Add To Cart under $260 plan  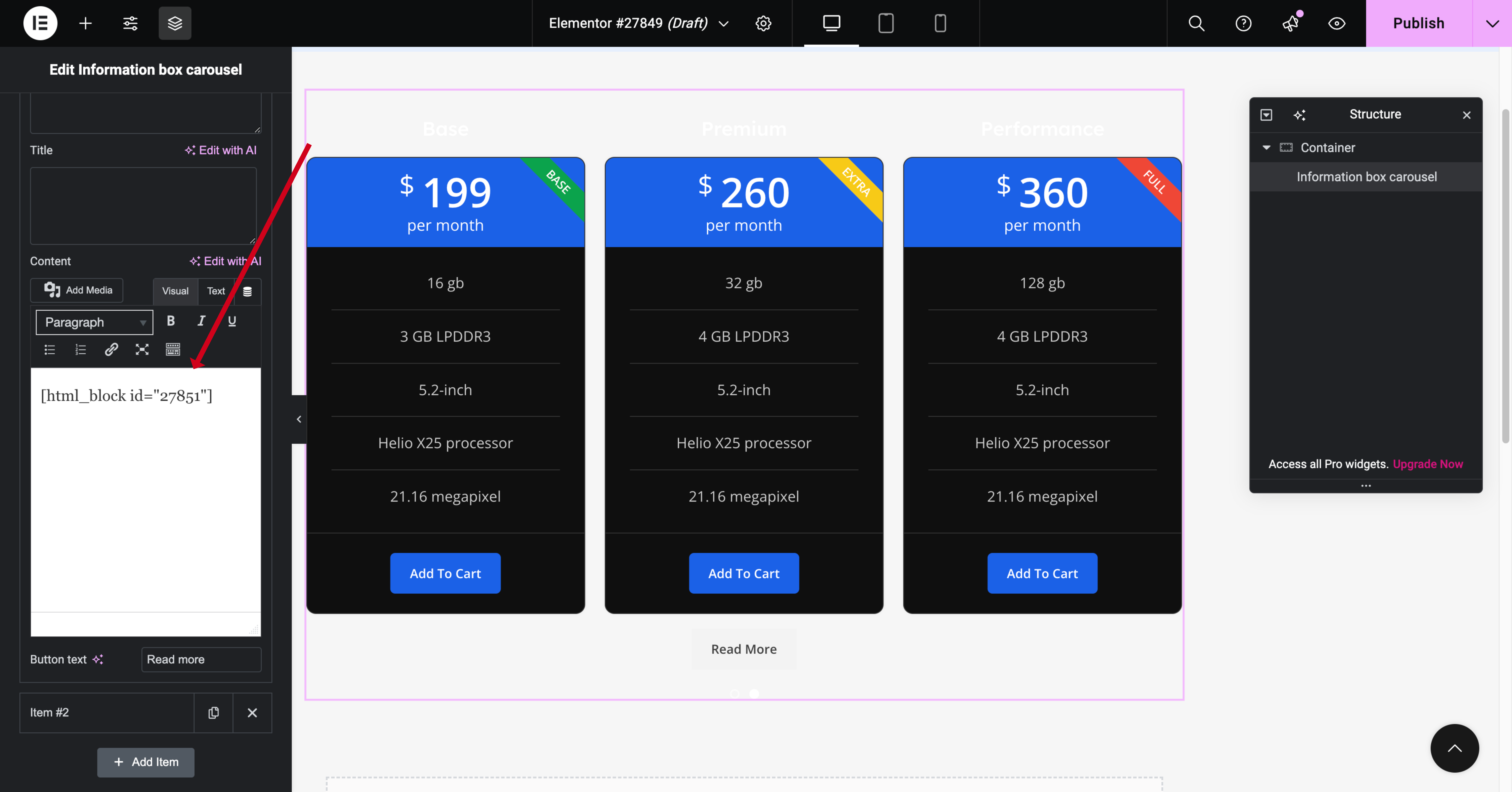click(744, 573)
